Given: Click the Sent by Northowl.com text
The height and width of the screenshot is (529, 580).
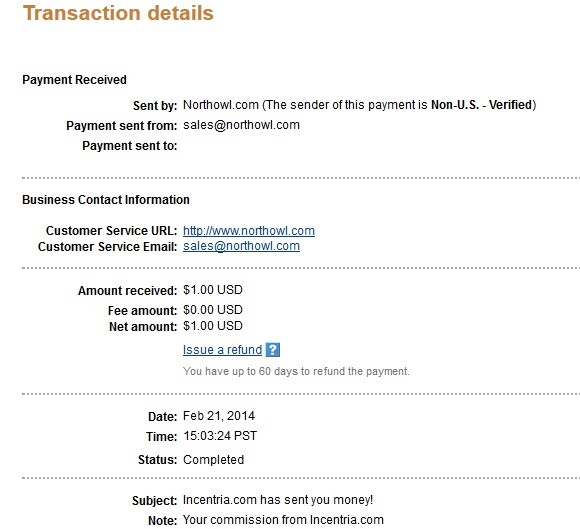Looking at the screenshot, I should [221, 105].
